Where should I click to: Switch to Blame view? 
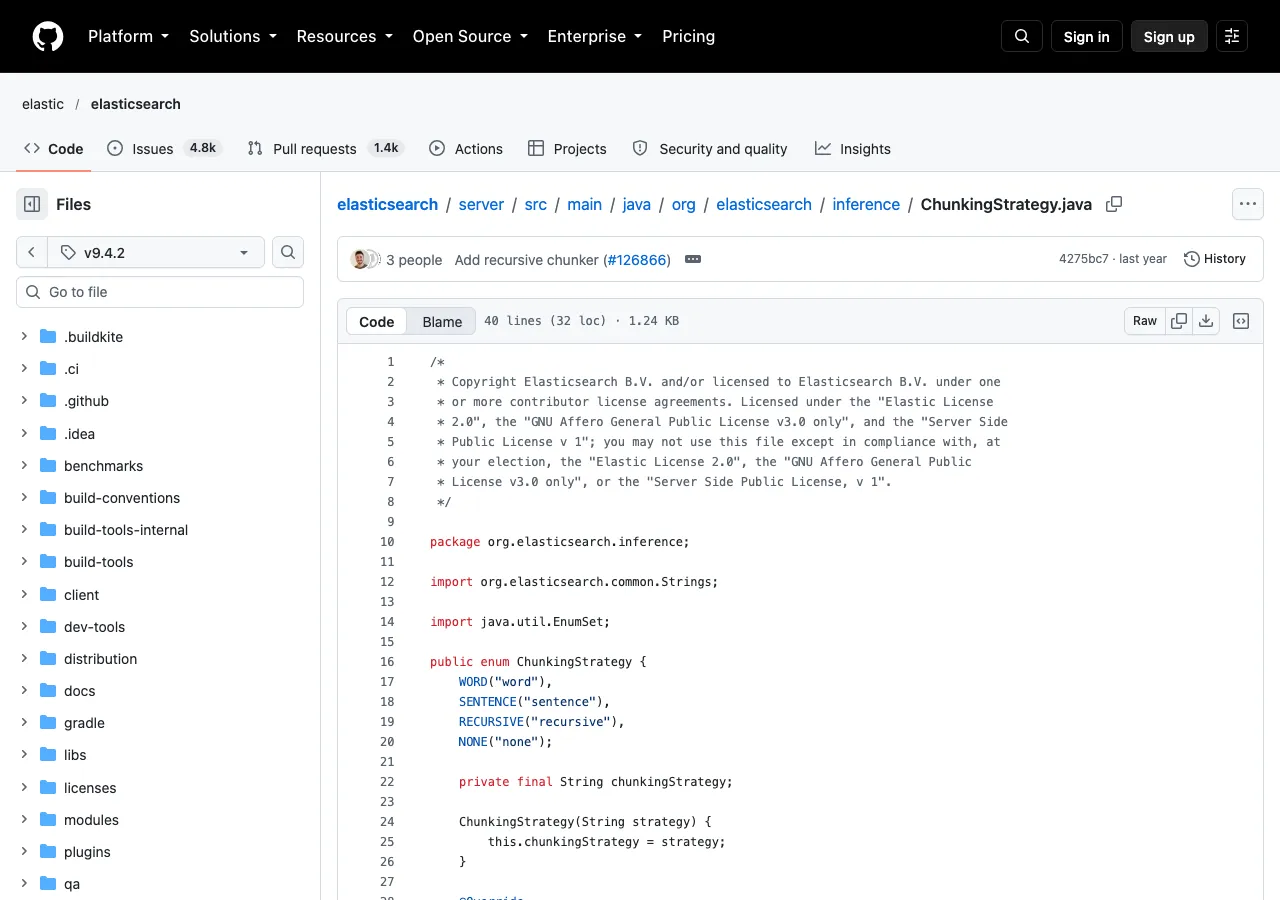442,321
